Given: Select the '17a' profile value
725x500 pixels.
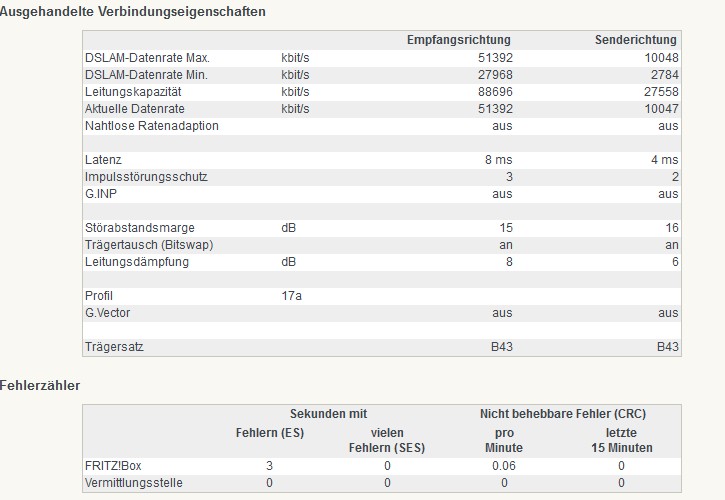Looking at the screenshot, I should [x=292, y=296].
